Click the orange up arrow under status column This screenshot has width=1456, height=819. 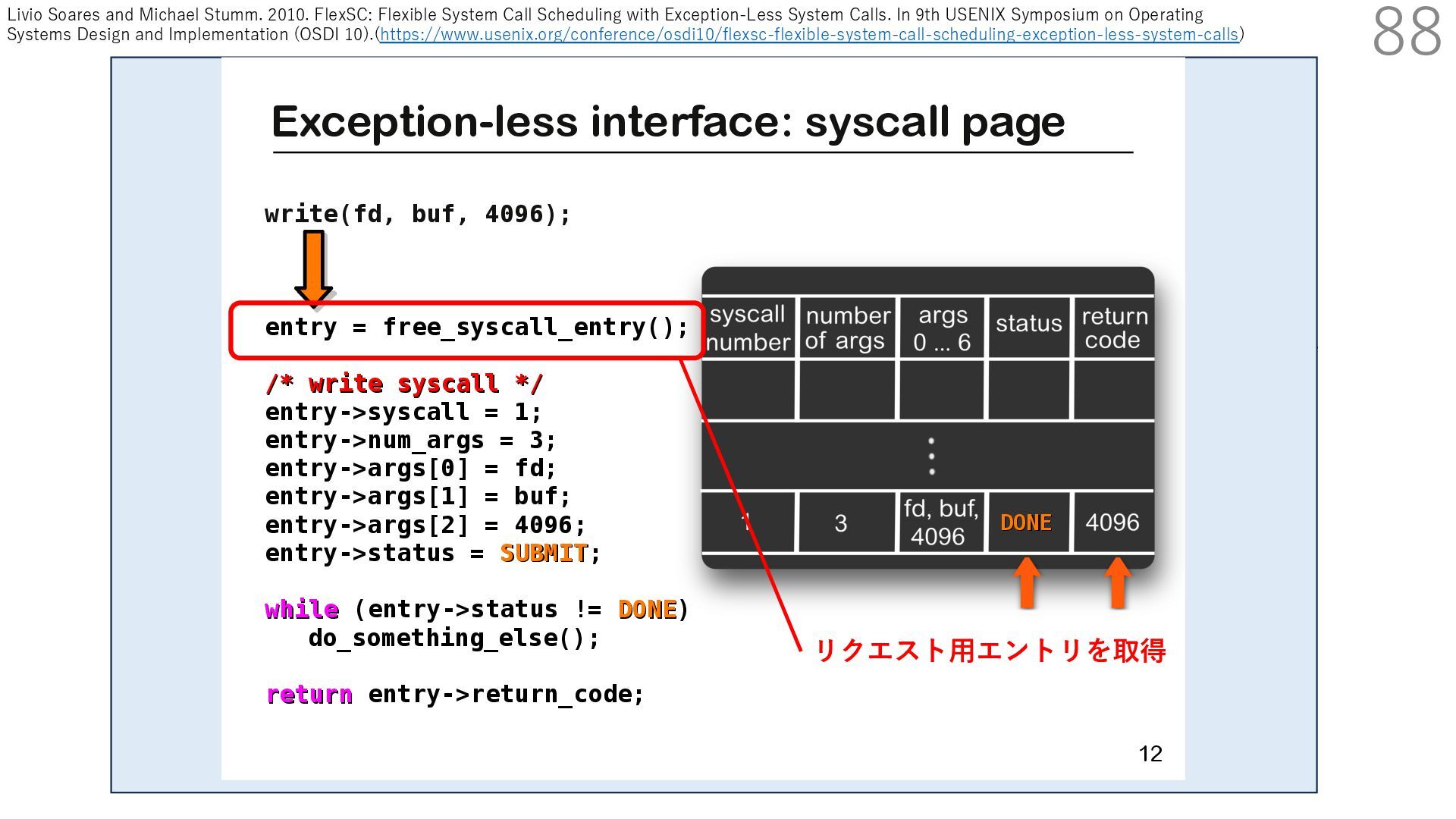(x=1026, y=582)
